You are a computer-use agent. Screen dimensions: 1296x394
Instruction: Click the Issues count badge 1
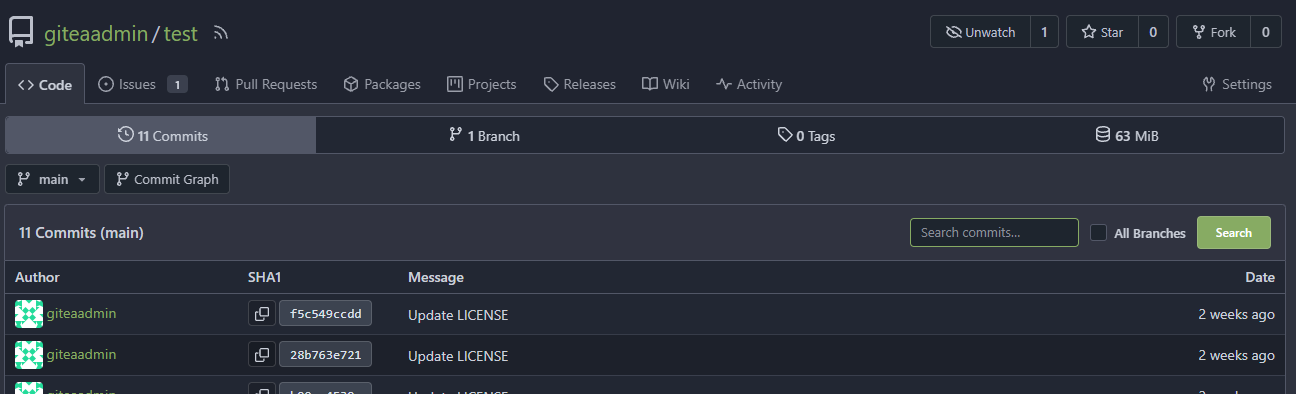(x=177, y=84)
